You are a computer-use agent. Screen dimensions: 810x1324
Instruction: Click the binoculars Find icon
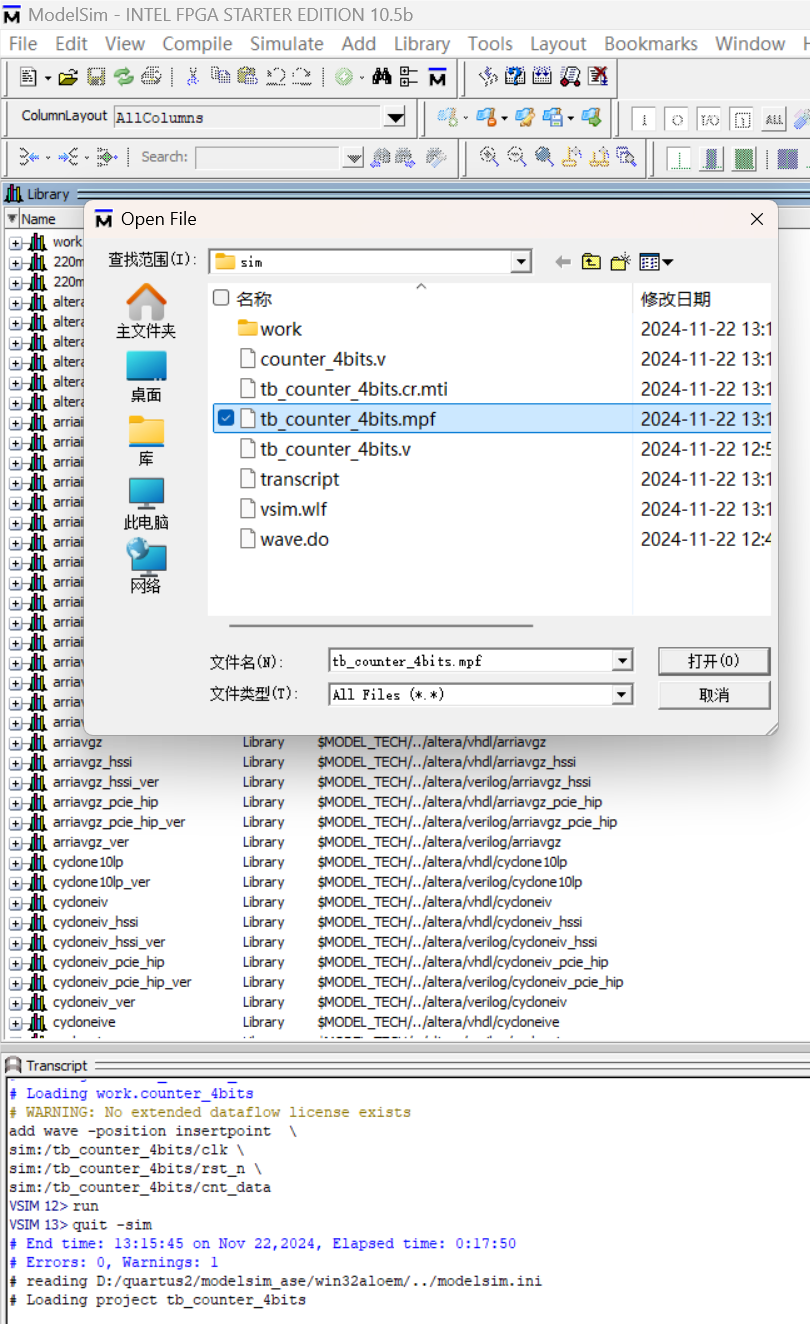pos(381,77)
